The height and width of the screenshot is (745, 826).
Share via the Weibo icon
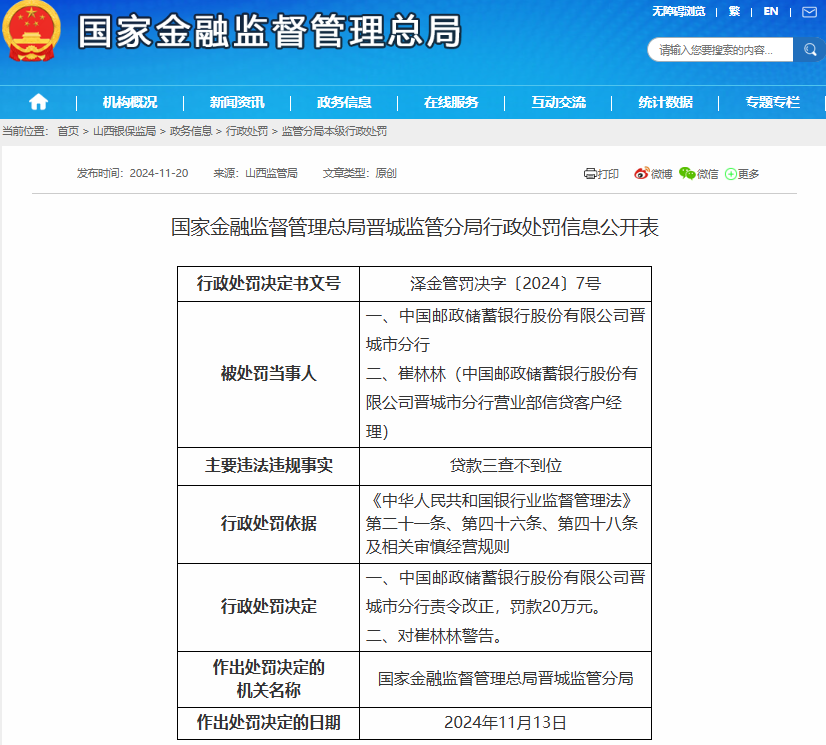[x=641, y=173]
